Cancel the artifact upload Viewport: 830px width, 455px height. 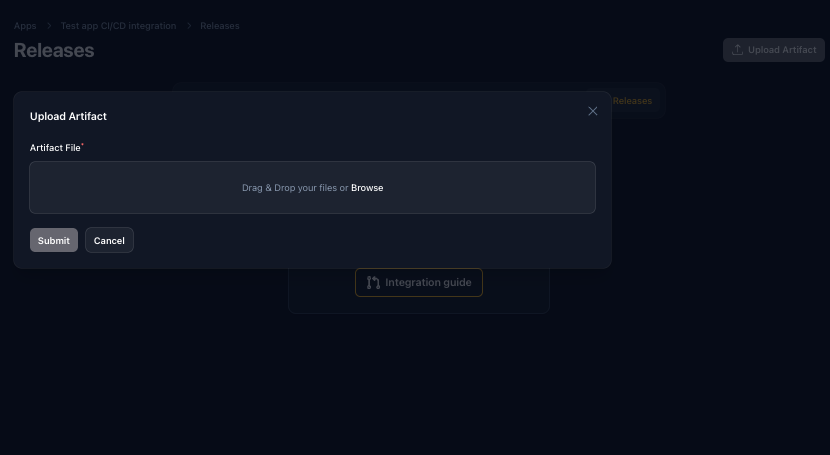109,241
